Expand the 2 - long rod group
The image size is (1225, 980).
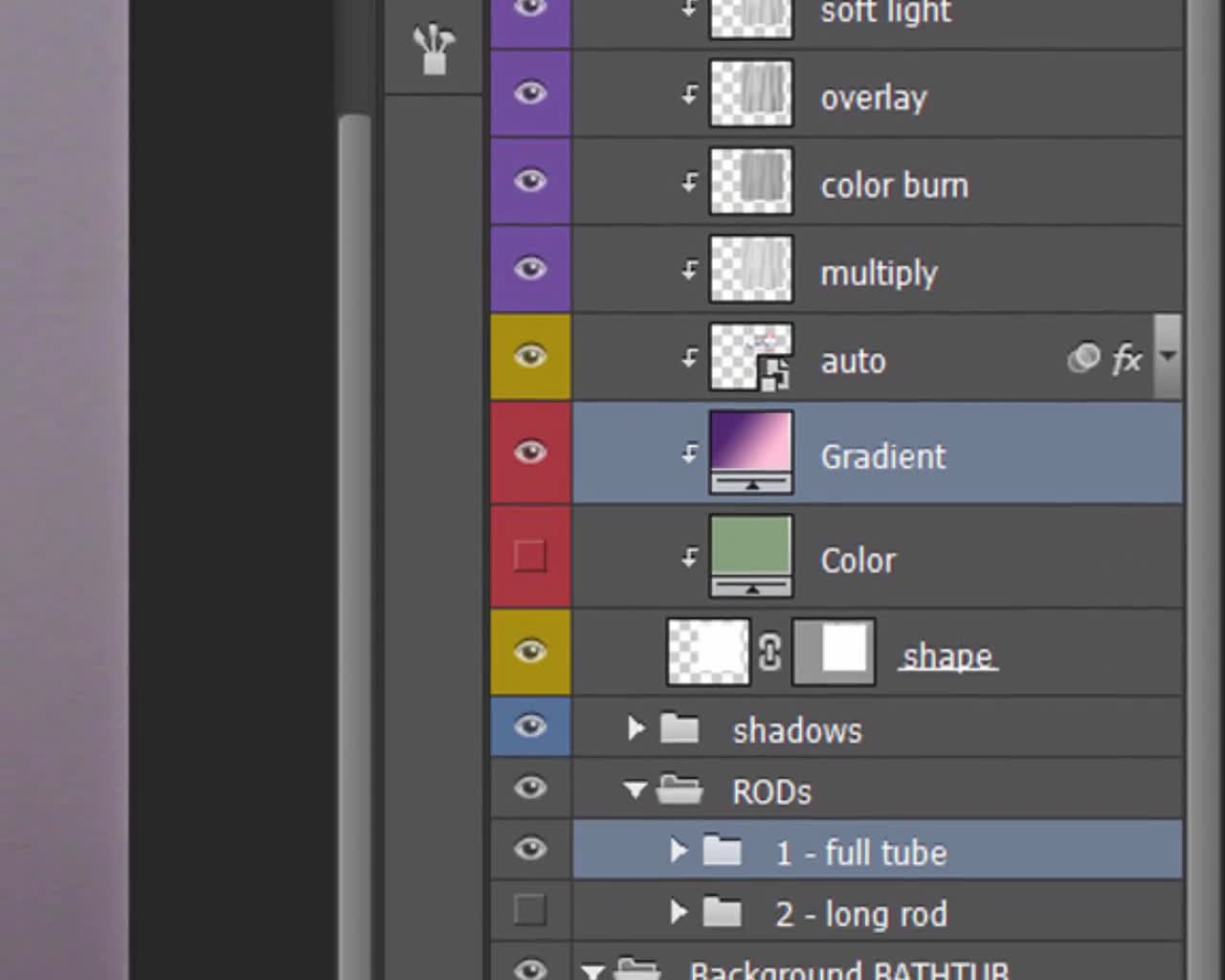(679, 912)
